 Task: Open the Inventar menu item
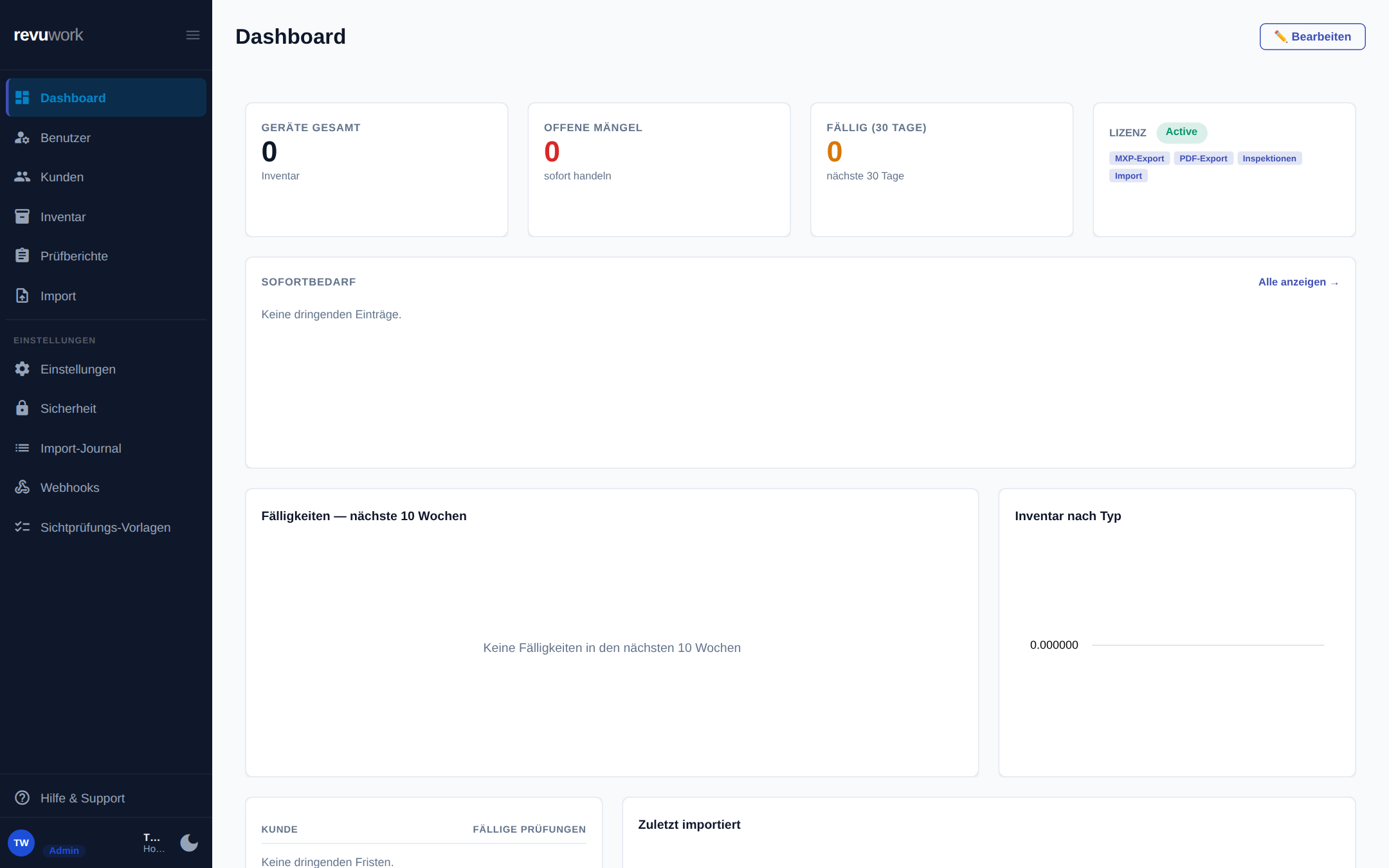tap(106, 217)
